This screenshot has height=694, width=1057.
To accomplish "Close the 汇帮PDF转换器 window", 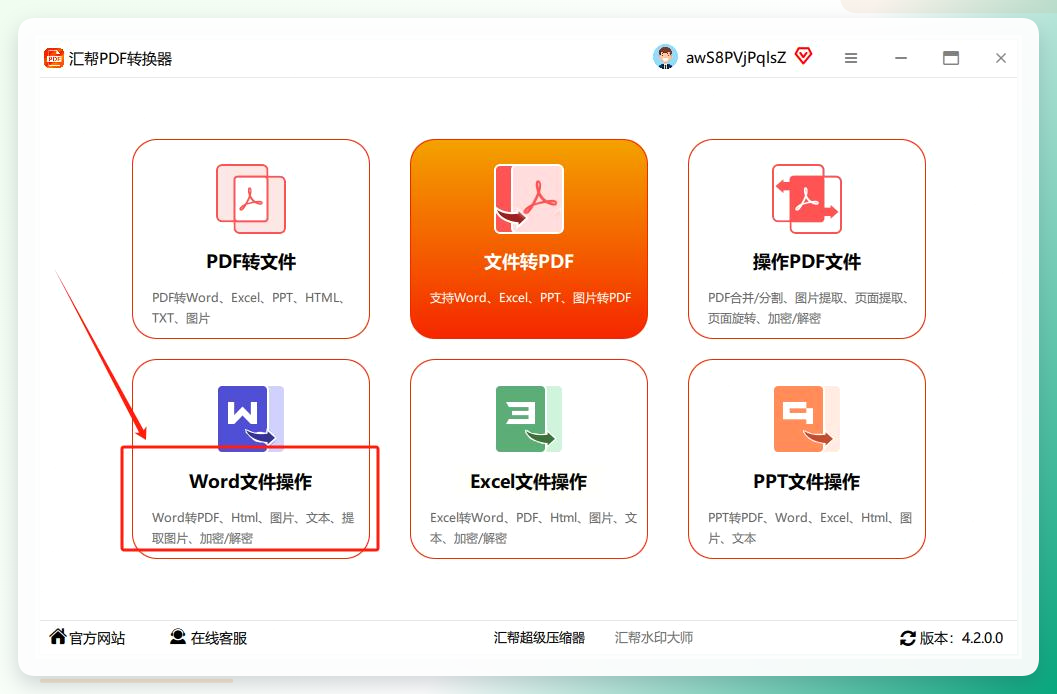I will click(1001, 58).
